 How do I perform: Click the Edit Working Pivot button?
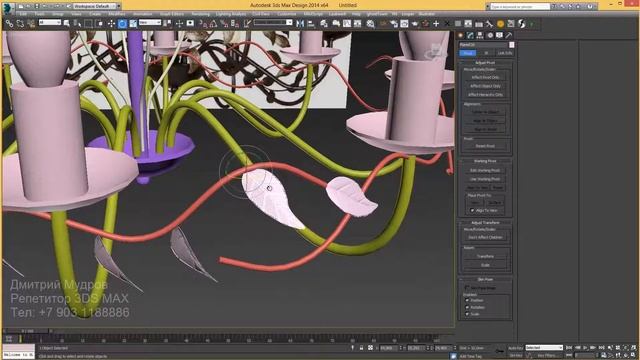click(485, 170)
